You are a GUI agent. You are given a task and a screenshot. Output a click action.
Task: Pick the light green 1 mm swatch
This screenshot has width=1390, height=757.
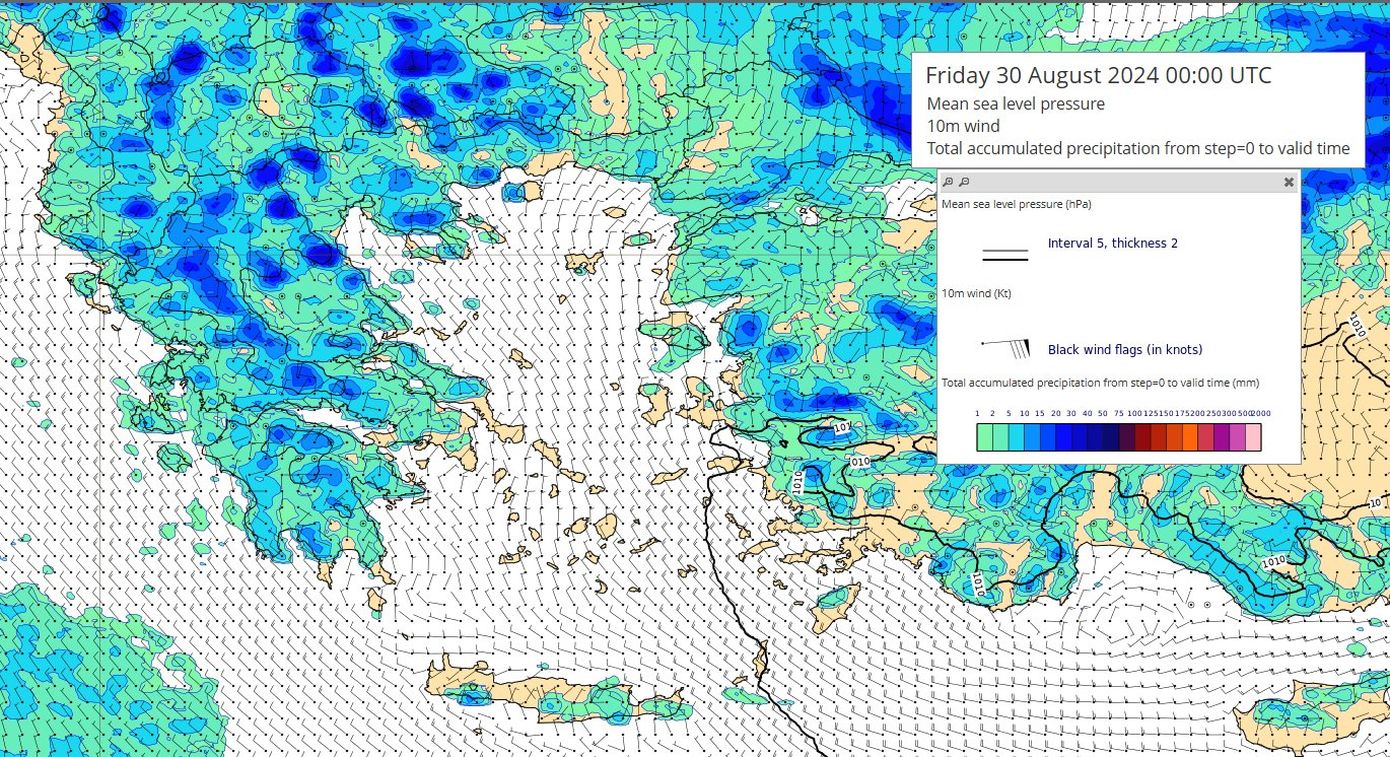pos(985,437)
